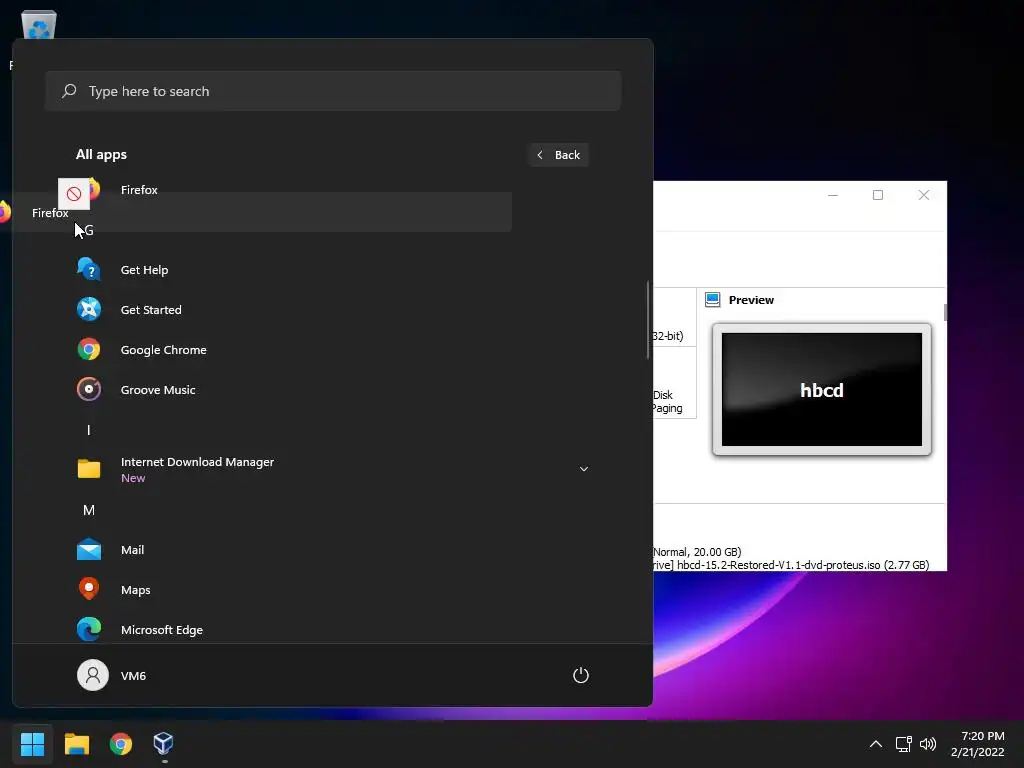Jump to letter G section header

(89, 230)
